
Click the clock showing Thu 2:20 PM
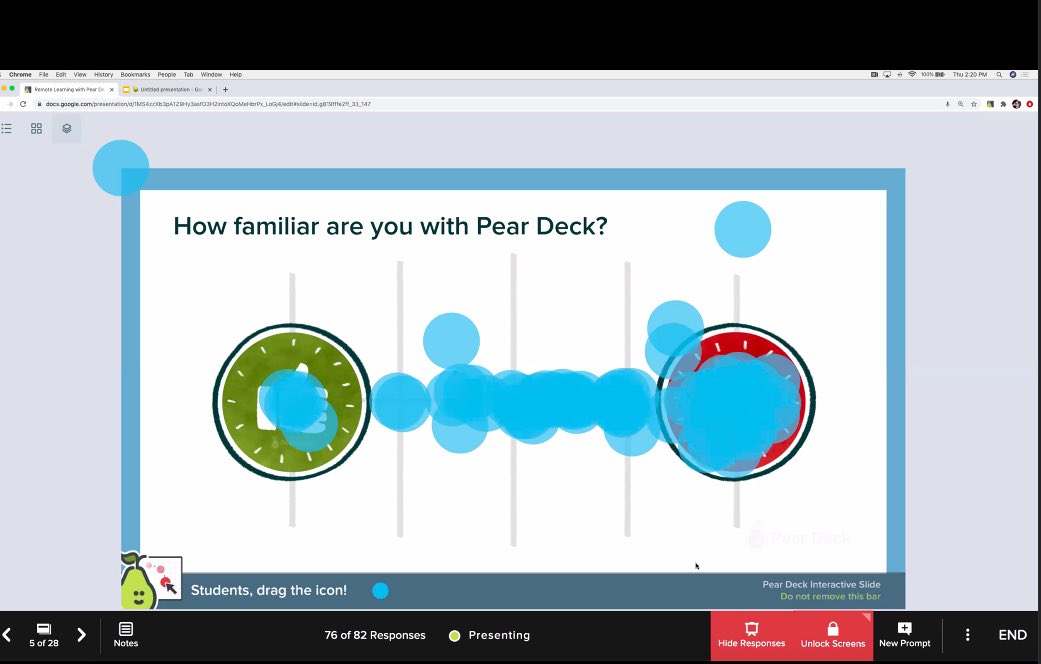pos(970,74)
